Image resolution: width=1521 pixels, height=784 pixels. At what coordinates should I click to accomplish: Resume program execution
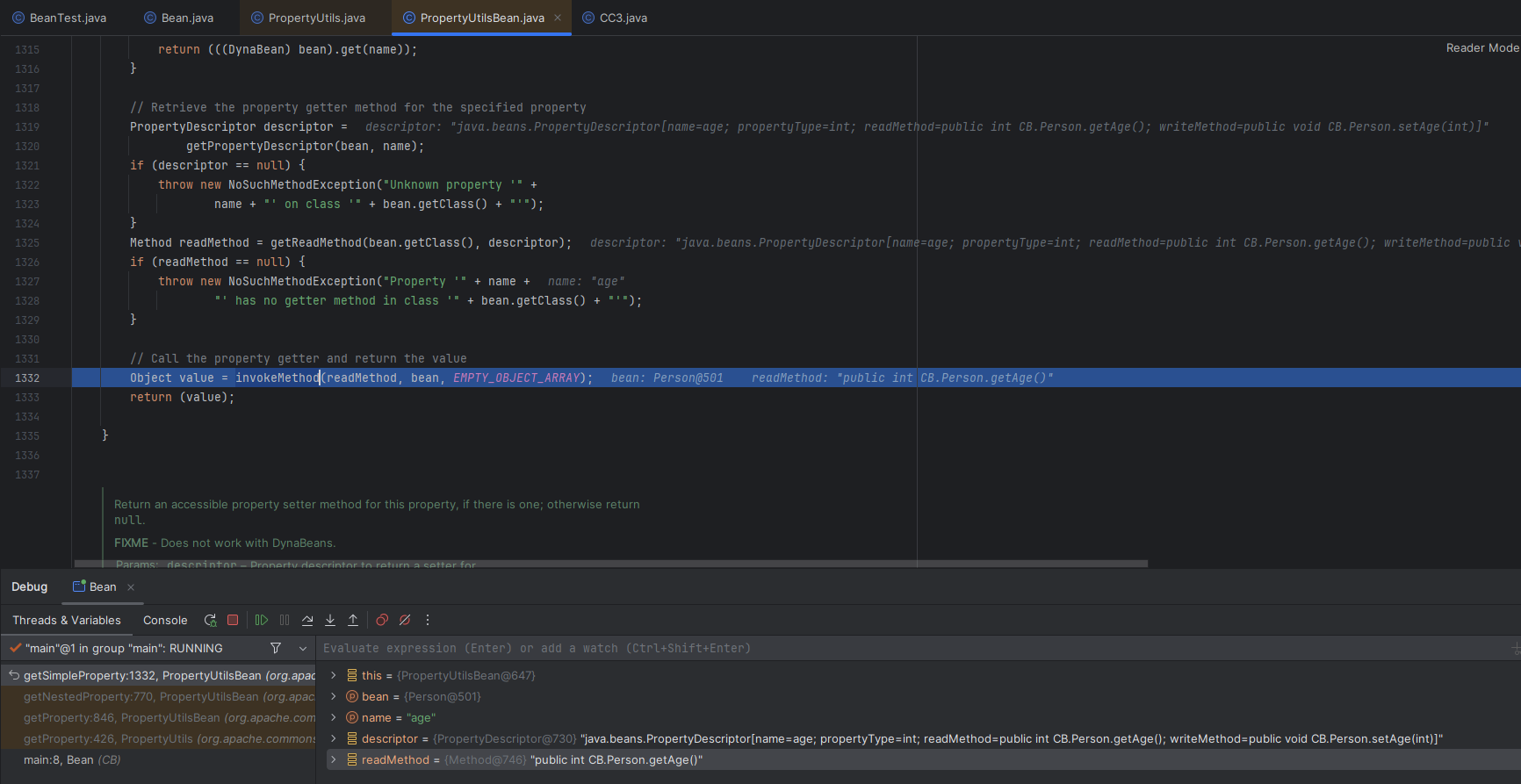(262, 620)
